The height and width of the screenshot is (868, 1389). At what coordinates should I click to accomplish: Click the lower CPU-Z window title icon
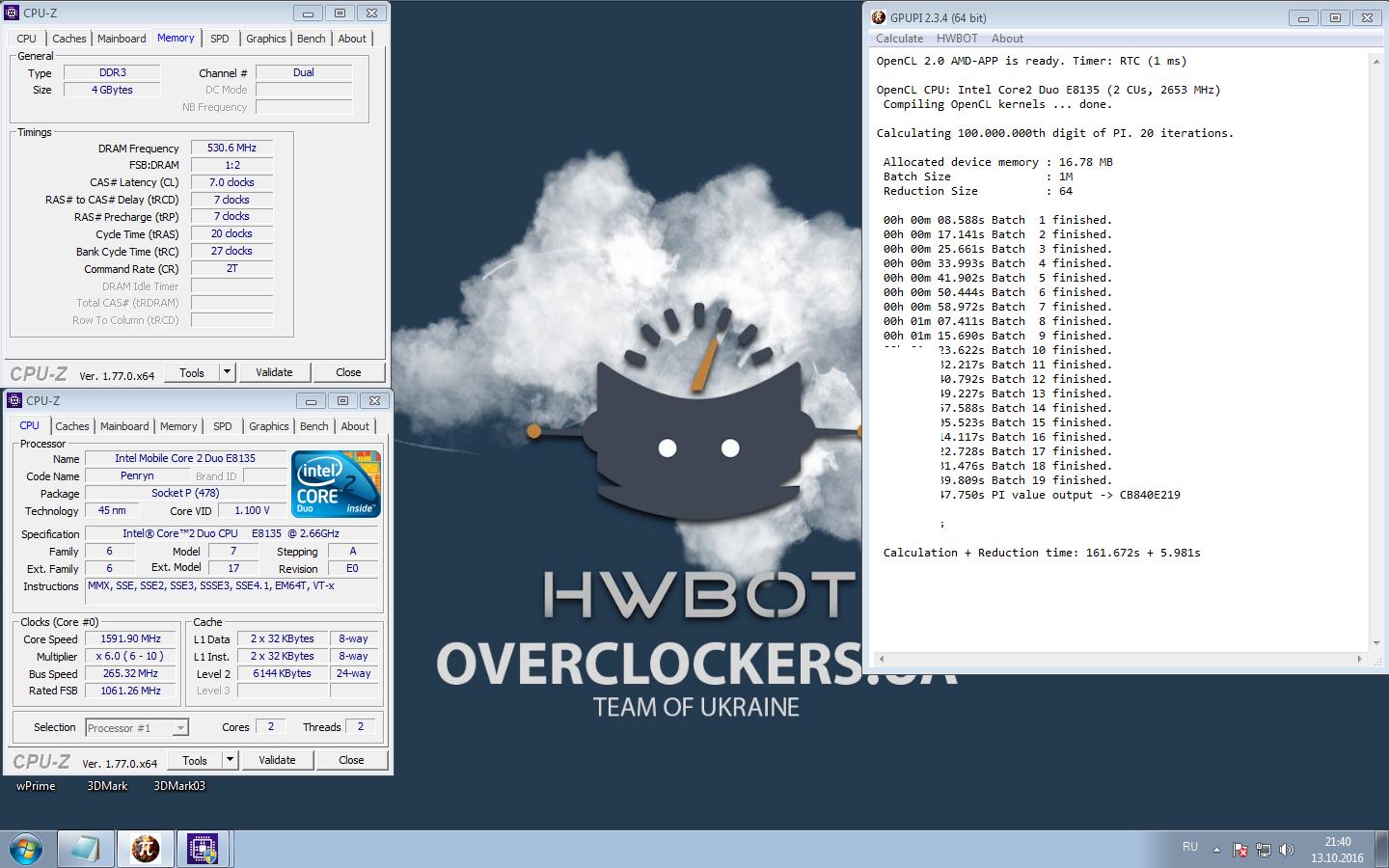[14, 400]
